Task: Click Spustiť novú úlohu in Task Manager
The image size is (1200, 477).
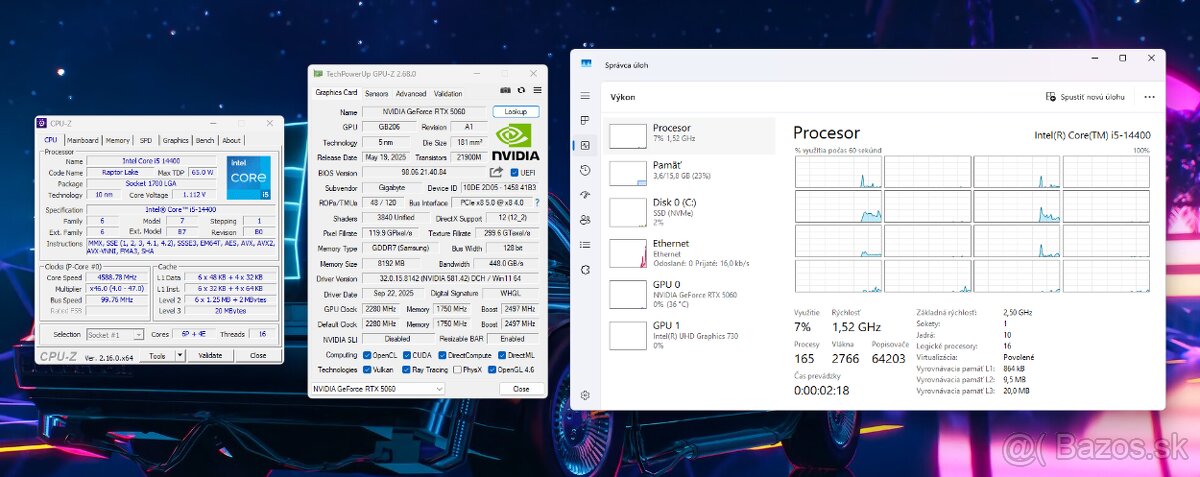Action: tap(1085, 97)
